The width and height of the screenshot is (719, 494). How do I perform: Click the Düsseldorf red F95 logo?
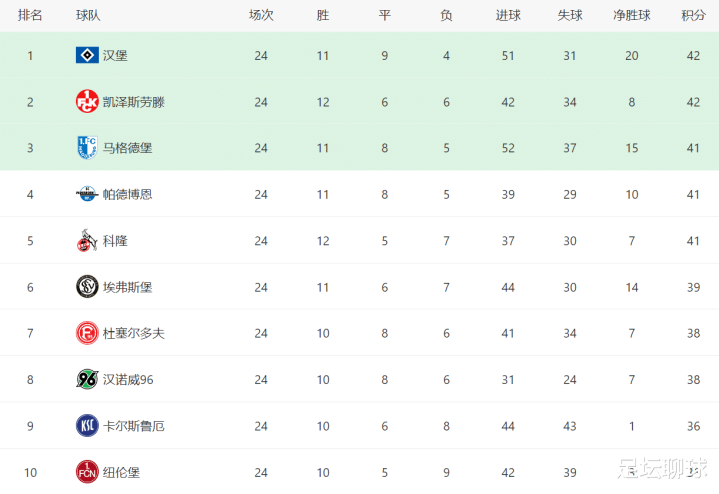(x=87, y=333)
